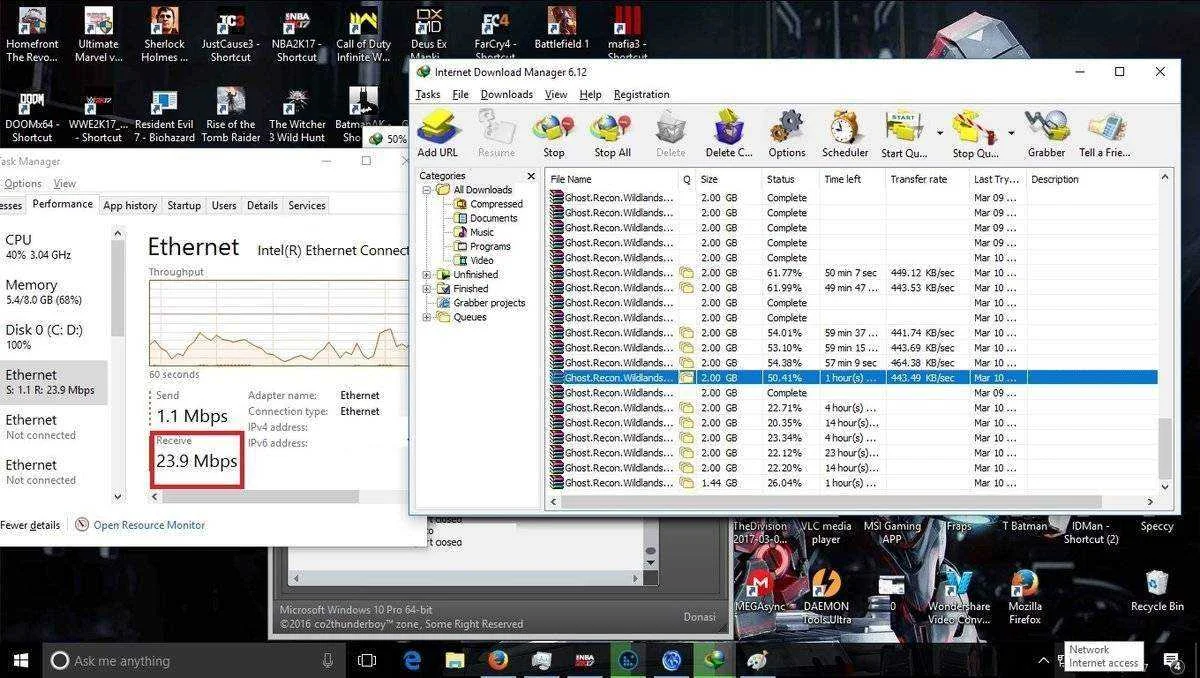Click Fewer details in Task Manager
This screenshot has height=678, width=1200.
click(x=30, y=525)
